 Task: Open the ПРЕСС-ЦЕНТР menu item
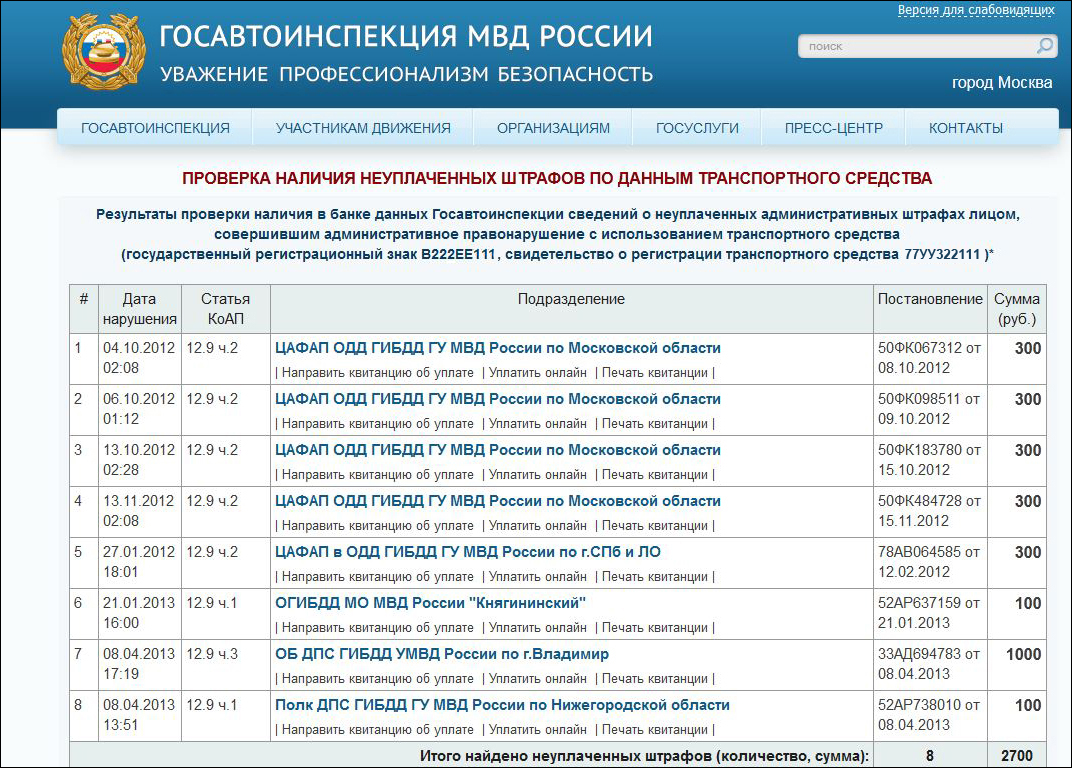tap(833, 128)
